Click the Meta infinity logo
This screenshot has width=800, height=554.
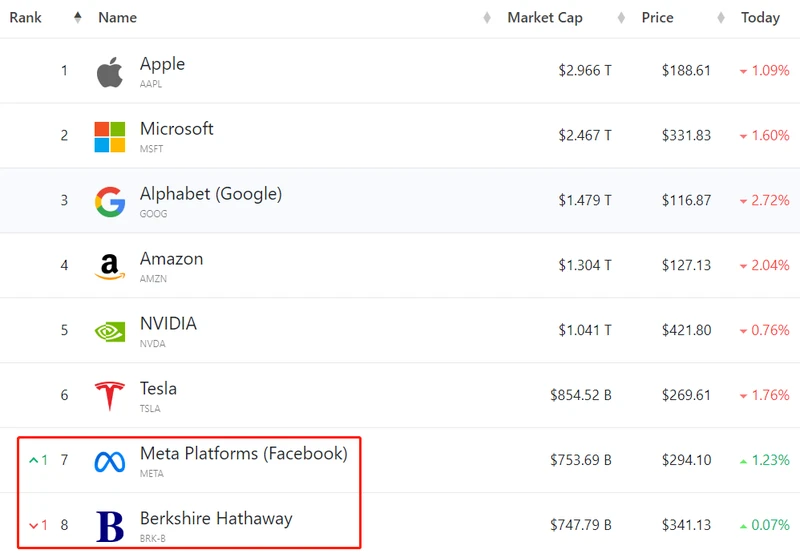110,462
